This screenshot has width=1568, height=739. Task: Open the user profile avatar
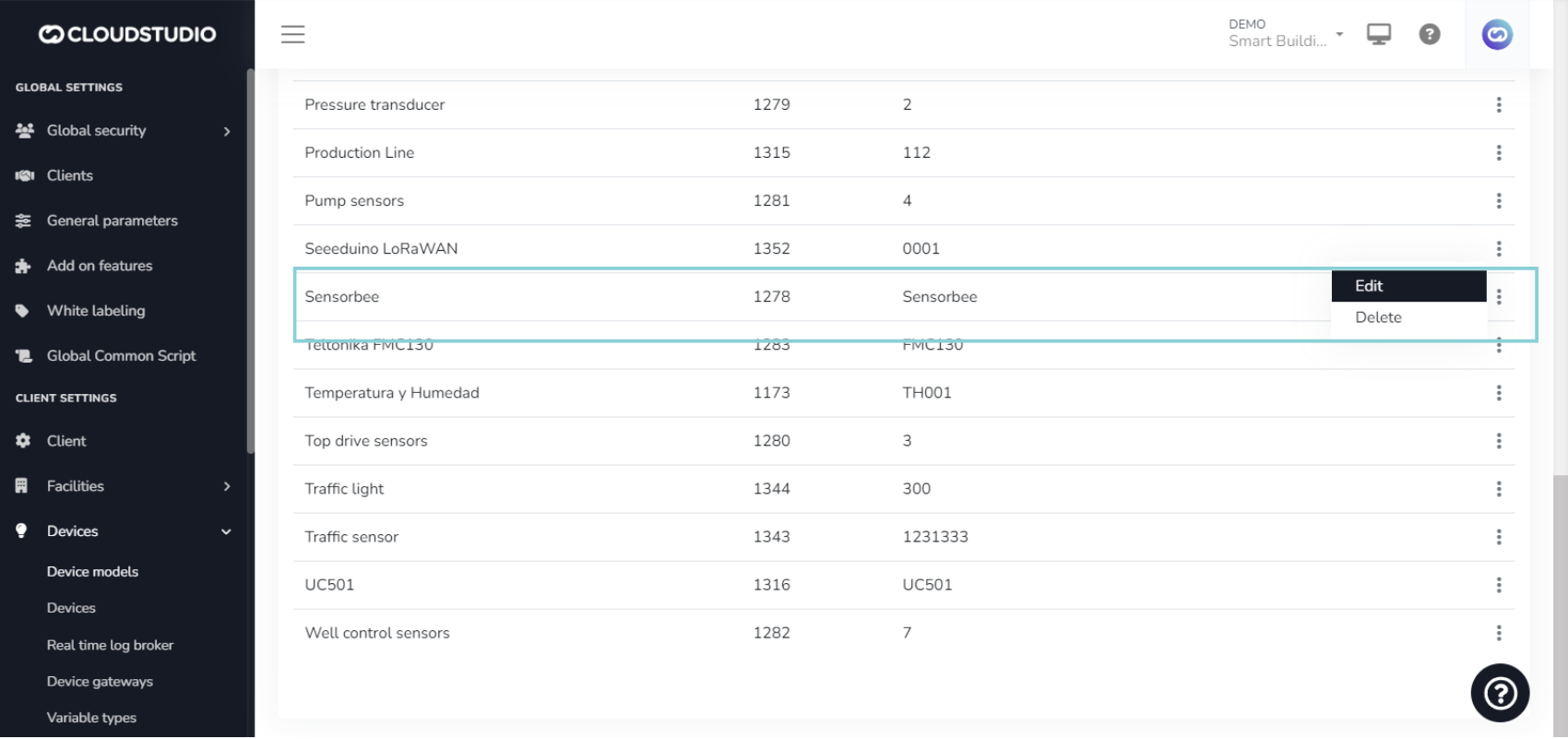(1496, 35)
